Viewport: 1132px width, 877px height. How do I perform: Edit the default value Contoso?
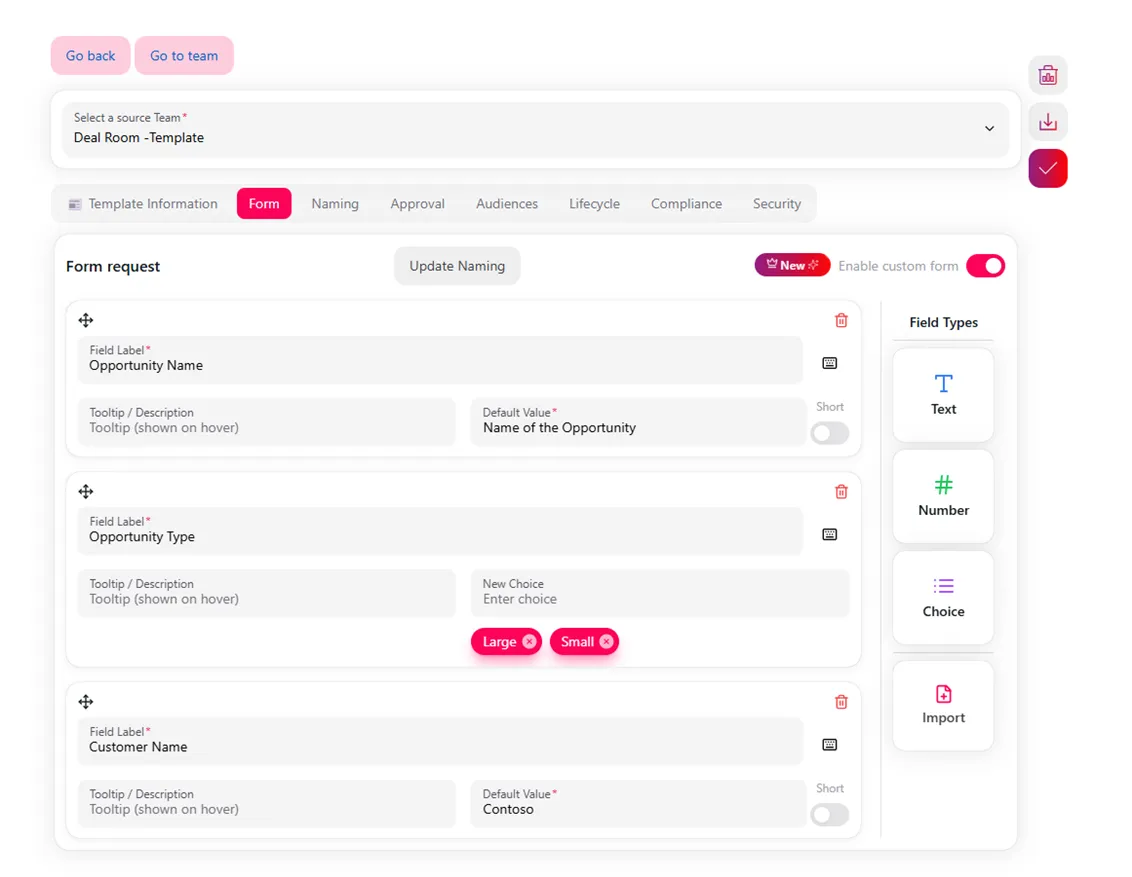coord(638,803)
